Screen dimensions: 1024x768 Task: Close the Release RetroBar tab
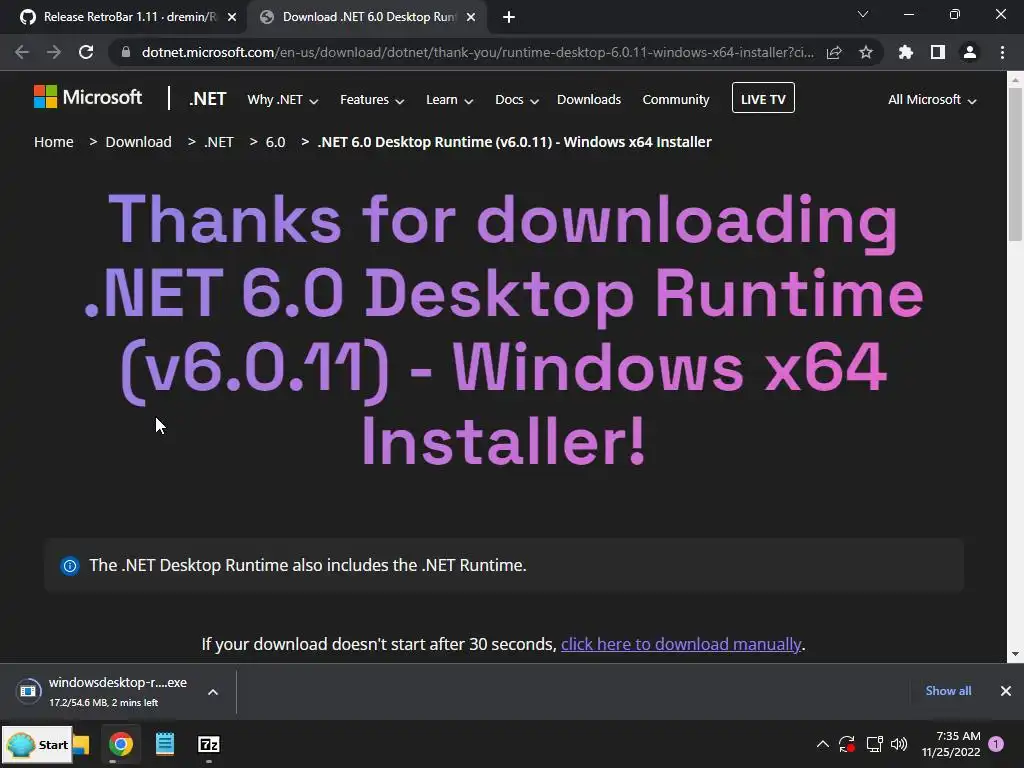[x=232, y=17]
